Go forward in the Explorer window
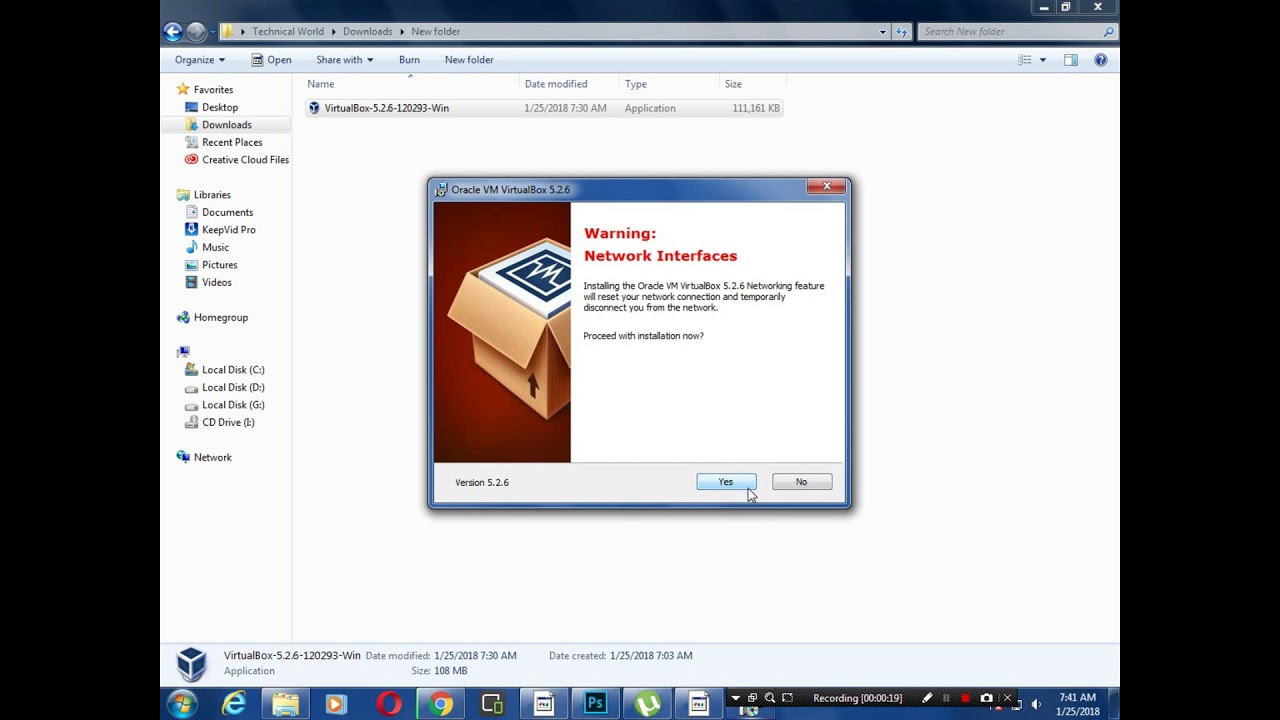This screenshot has height=720, width=1280. (x=196, y=31)
